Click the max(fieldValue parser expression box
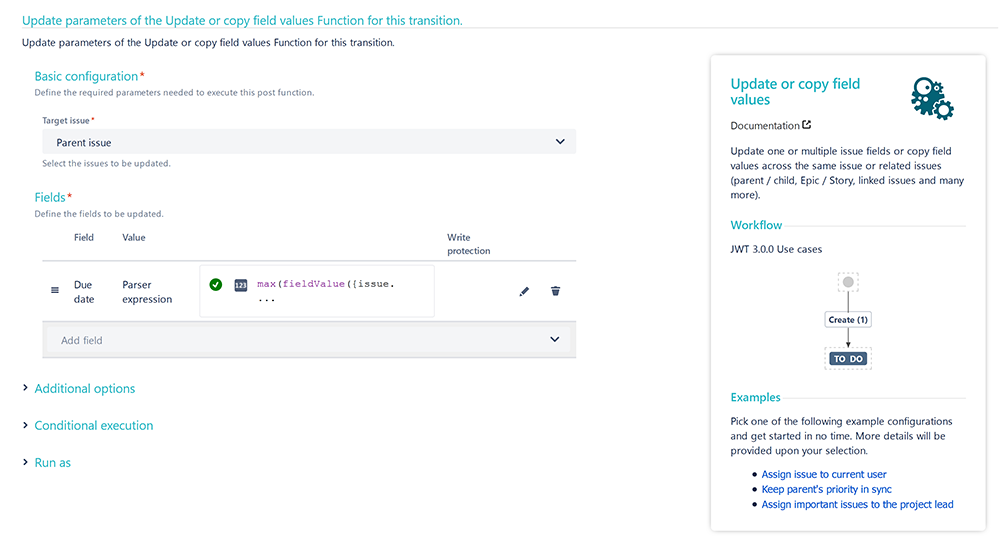The image size is (1000, 547). (x=317, y=291)
